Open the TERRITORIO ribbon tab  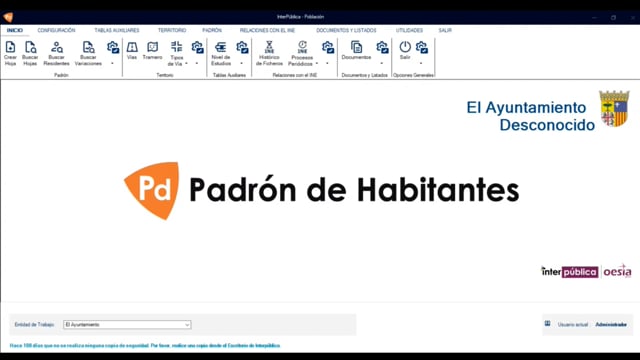(x=172, y=30)
